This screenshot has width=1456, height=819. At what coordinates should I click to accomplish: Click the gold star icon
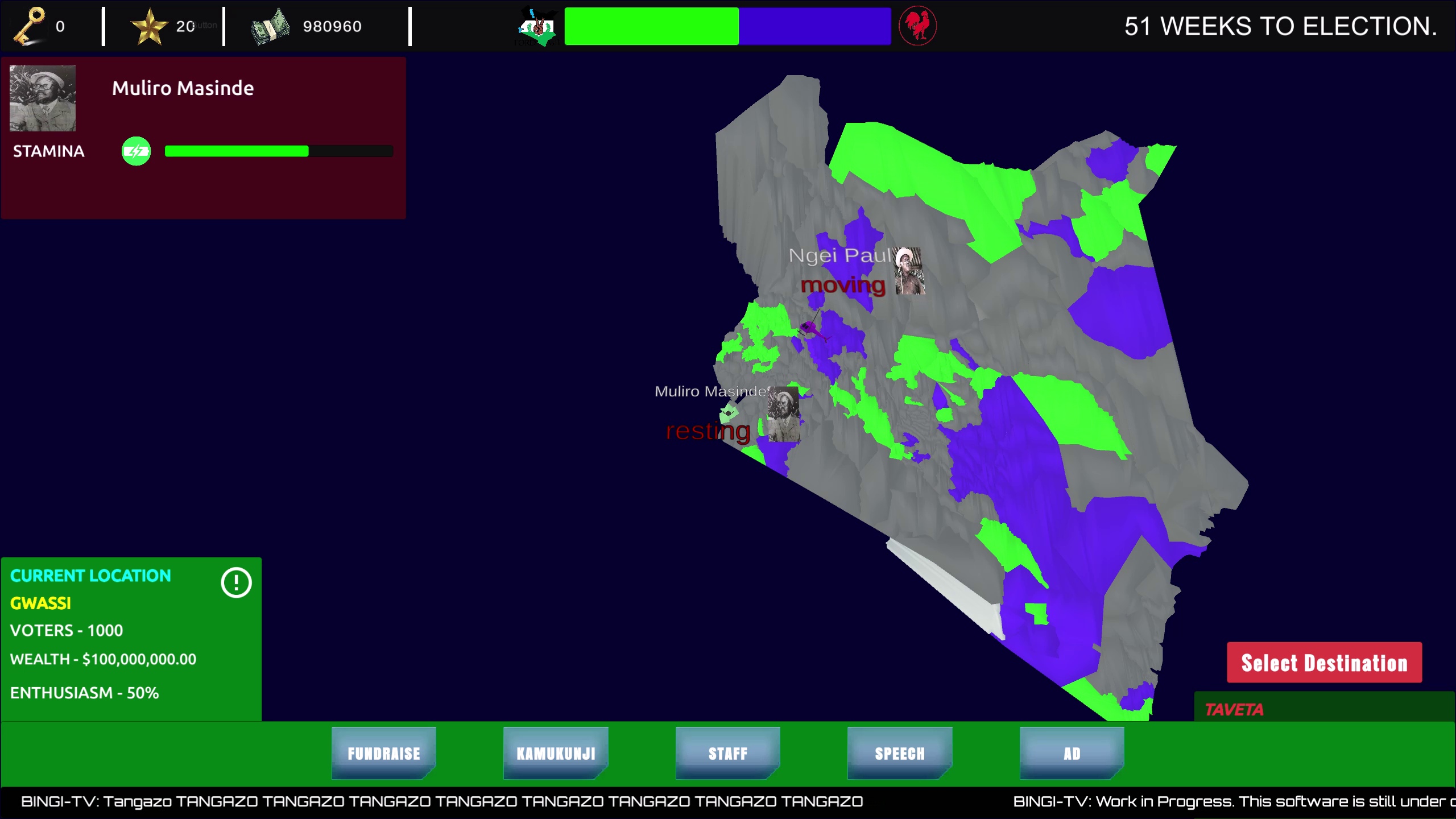pos(149,27)
